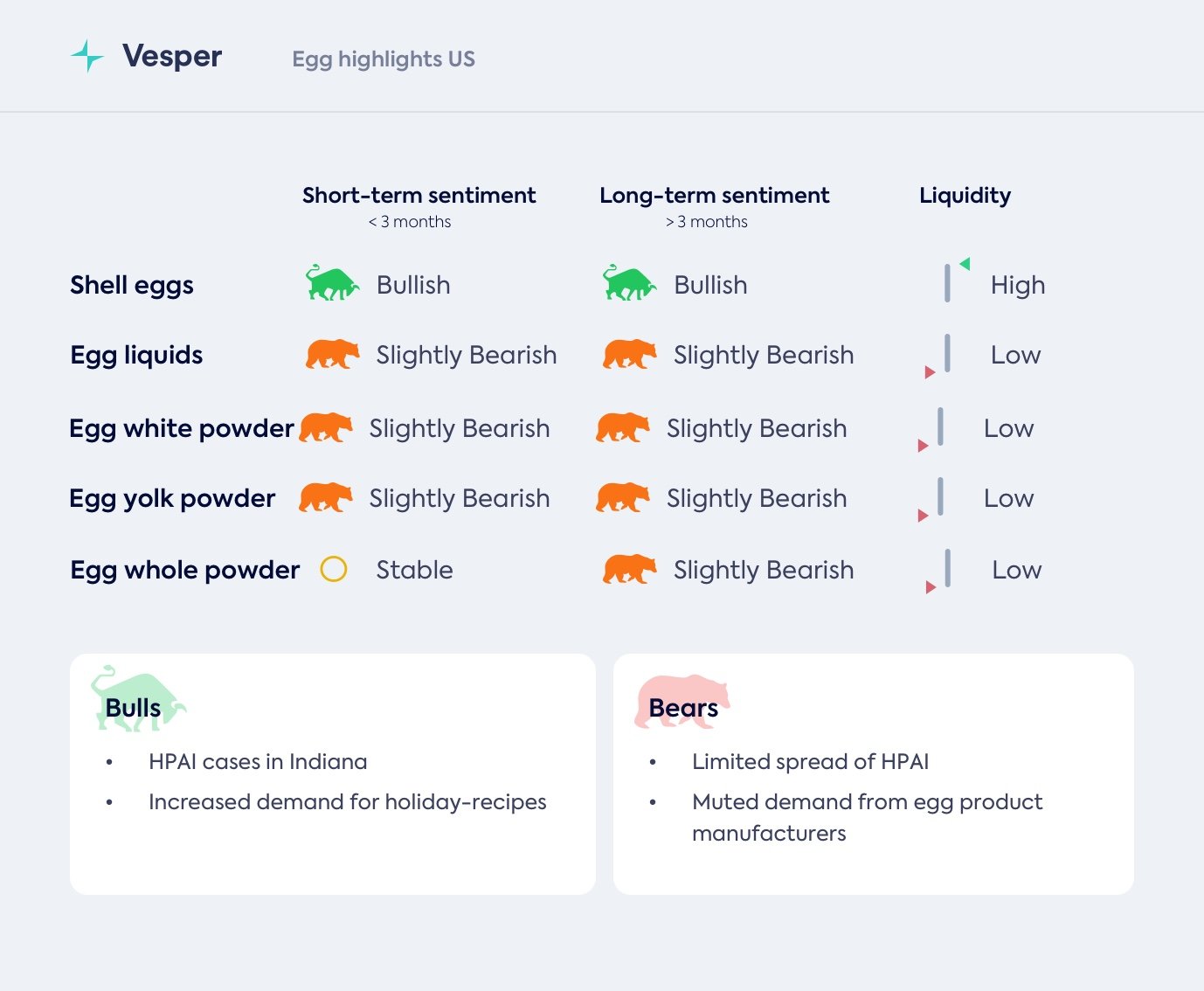Click the Egg highlights US title

click(x=384, y=59)
